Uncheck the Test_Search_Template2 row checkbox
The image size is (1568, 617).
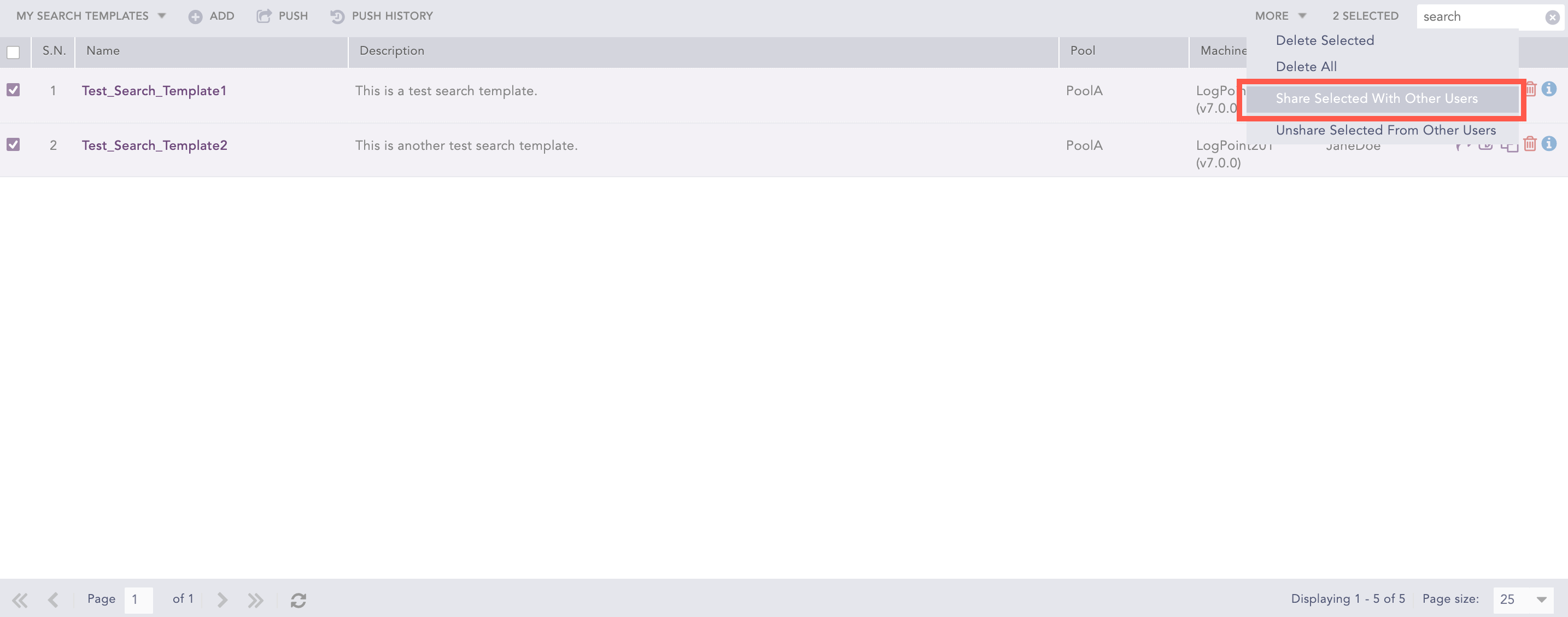pyautogui.click(x=13, y=144)
